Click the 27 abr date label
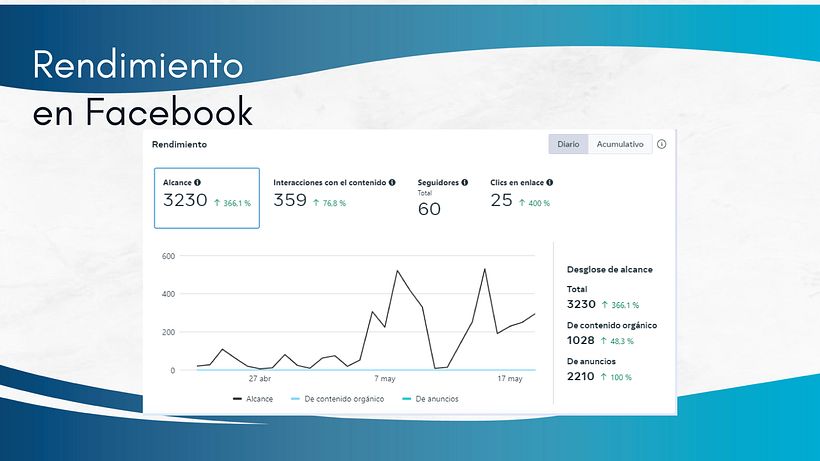Screen dimensions: 820x461 [x=260, y=378]
